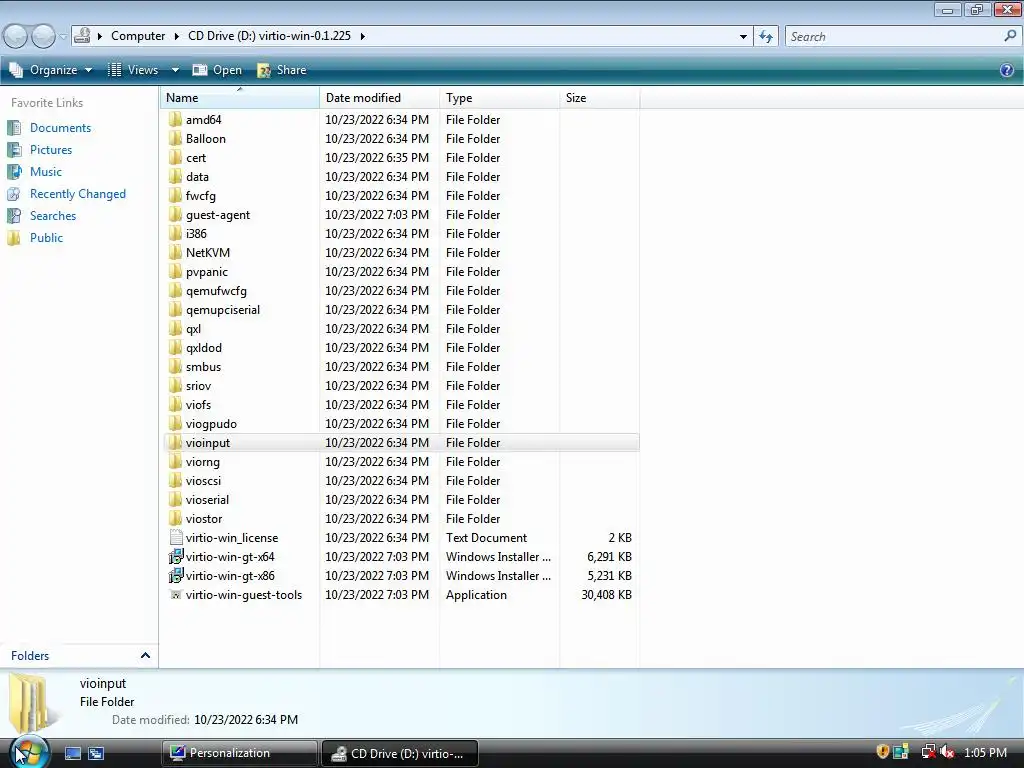Select the virtio-win-guest-tools application icon
This screenshot has height=768, width=1024.
(175, 595)
